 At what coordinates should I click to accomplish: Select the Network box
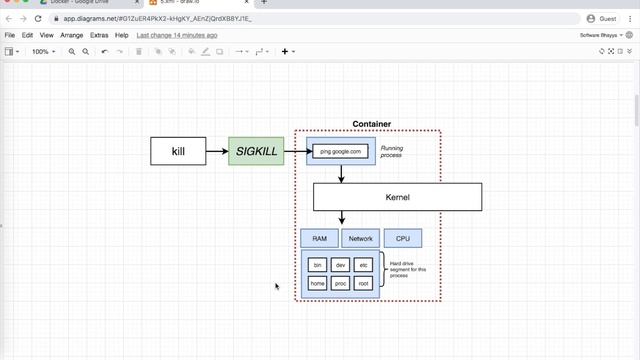tap(361, 238)
